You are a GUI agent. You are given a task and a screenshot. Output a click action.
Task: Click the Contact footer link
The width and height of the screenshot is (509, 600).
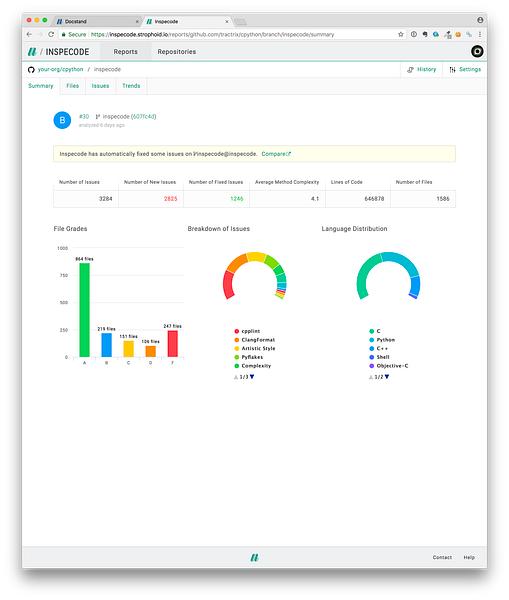442,558
